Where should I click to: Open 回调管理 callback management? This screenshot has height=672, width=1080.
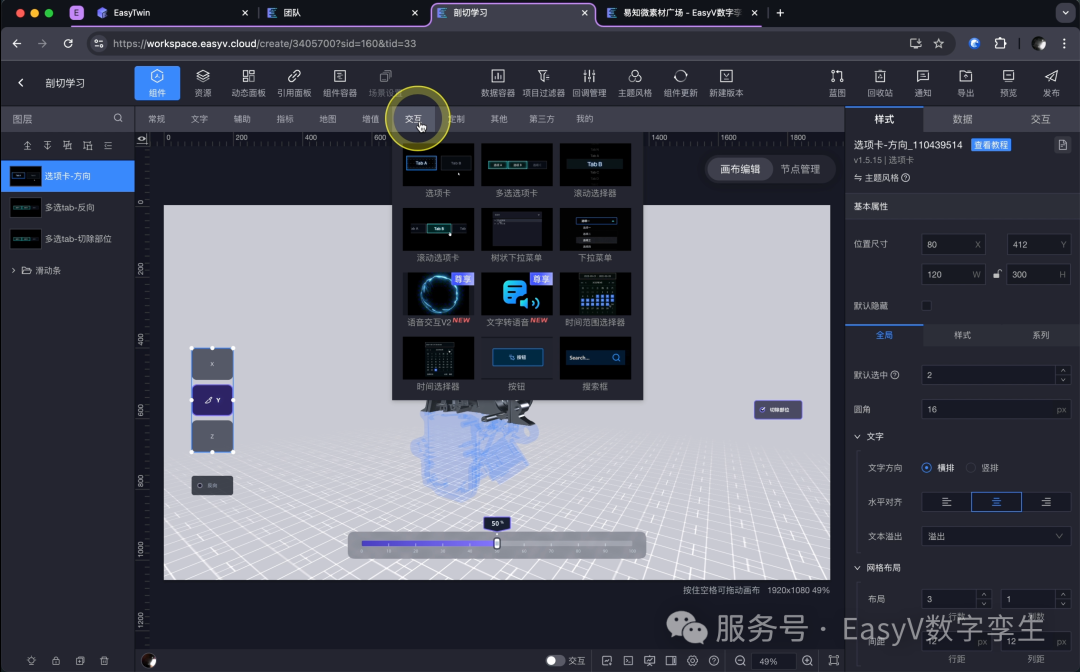pyautogui.click(x=590, y=83)
